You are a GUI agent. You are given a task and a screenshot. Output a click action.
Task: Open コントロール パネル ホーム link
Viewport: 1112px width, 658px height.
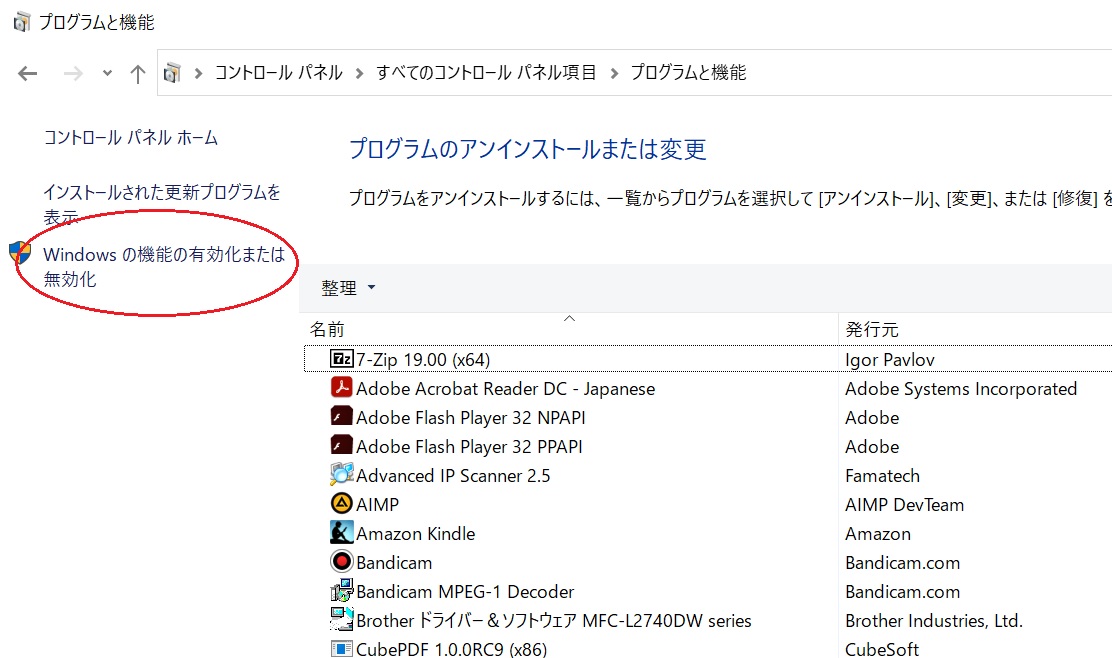coord(130,137)
